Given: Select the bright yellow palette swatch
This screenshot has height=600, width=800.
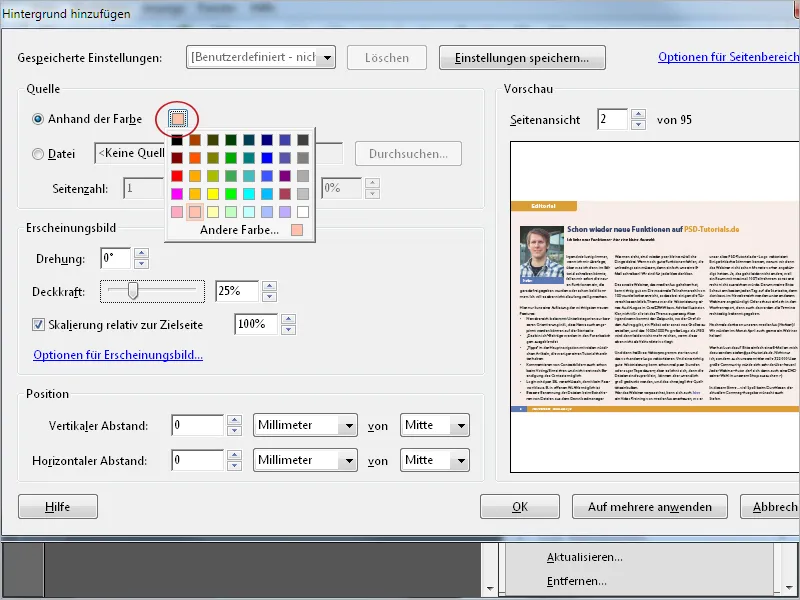Looking at the screenshot, I should click(213, 194).
